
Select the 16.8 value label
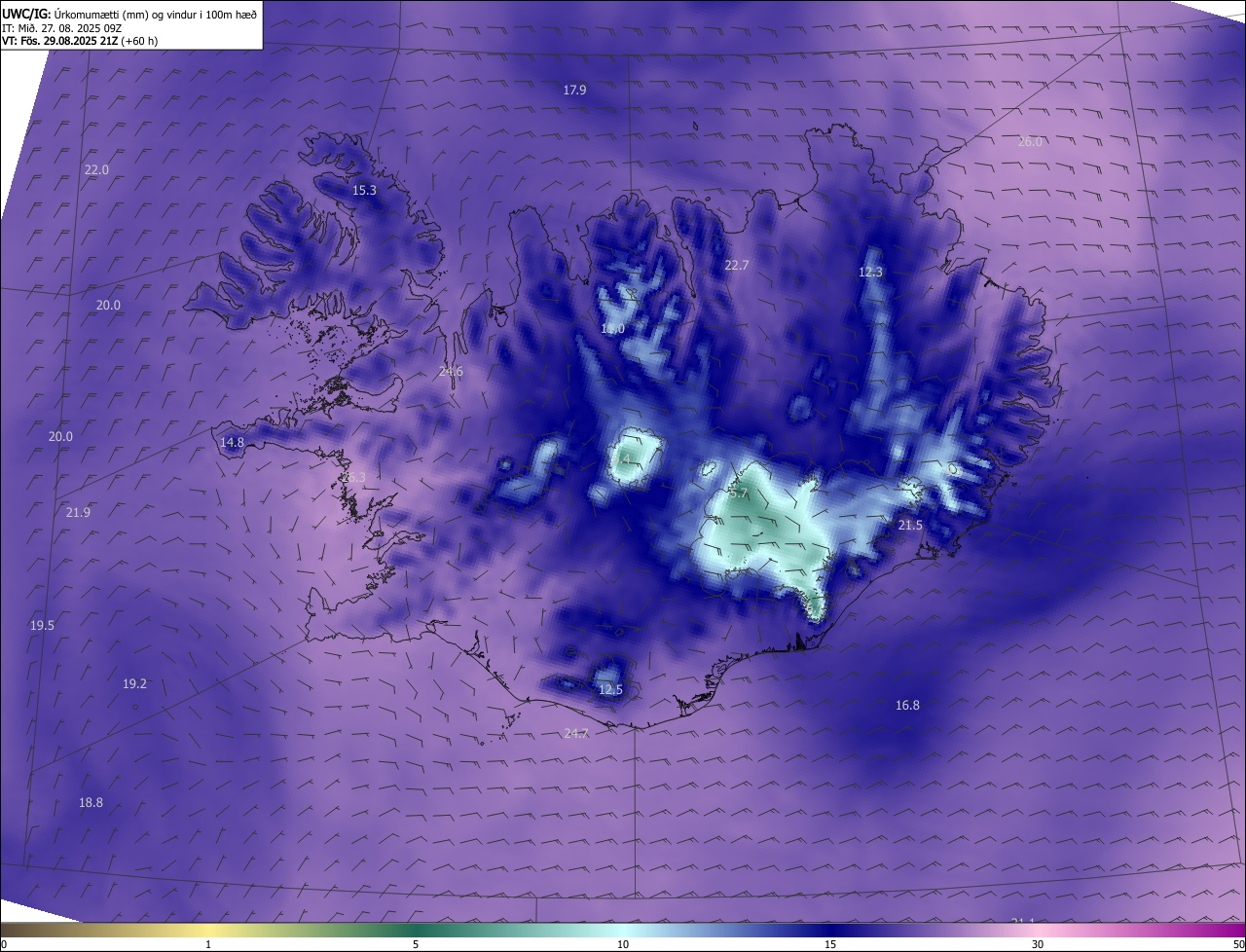pyautogui.click(x=907, y=705)
